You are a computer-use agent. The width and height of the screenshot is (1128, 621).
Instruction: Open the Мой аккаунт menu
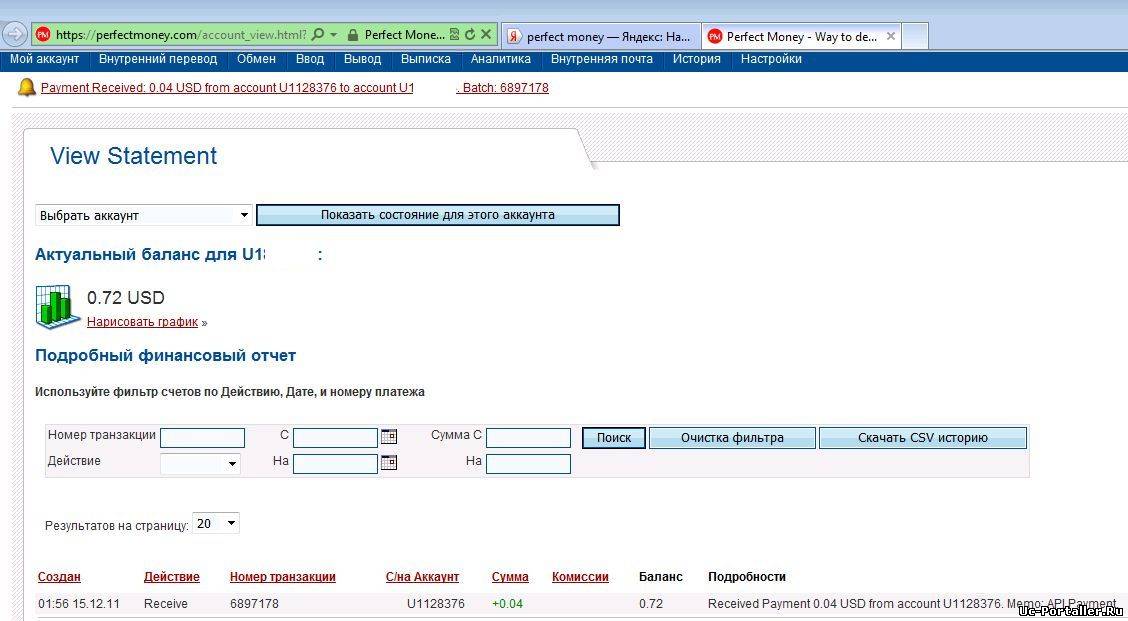click(x=45, y=59)
